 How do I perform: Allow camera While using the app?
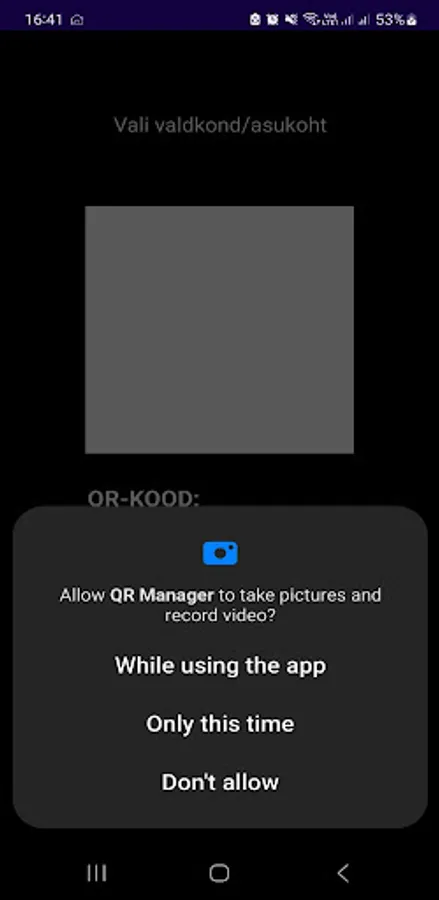(x=220, y=665)
